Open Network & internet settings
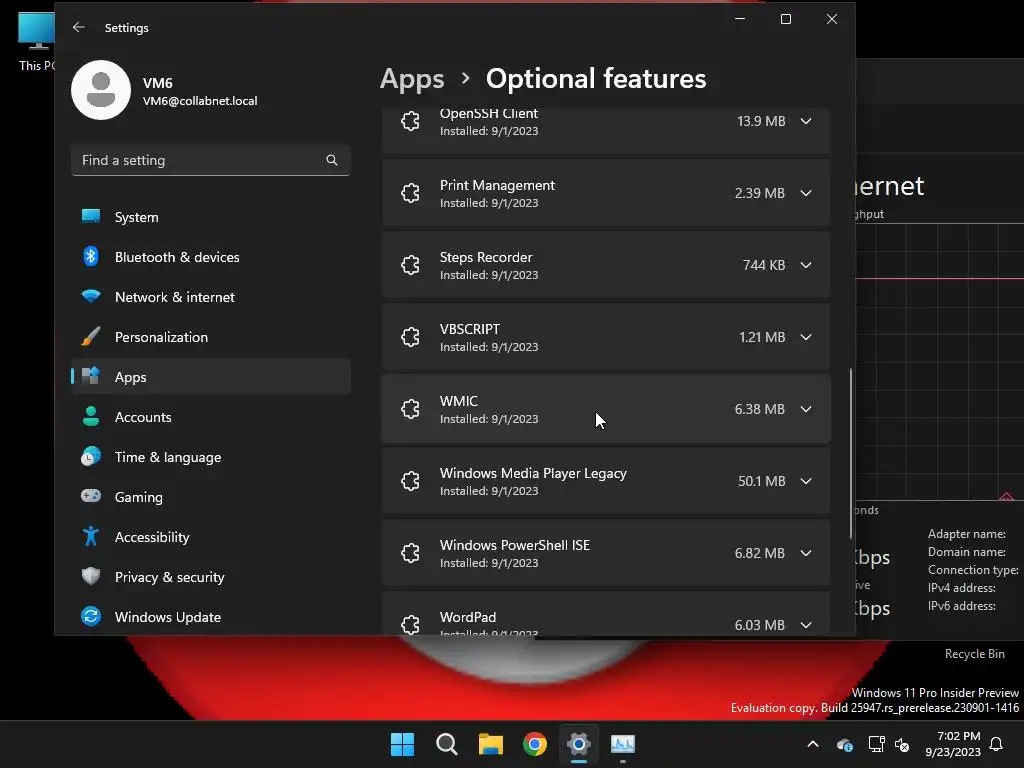The height and width of the screenshot is (768, 1024). [x=210, y=297]
